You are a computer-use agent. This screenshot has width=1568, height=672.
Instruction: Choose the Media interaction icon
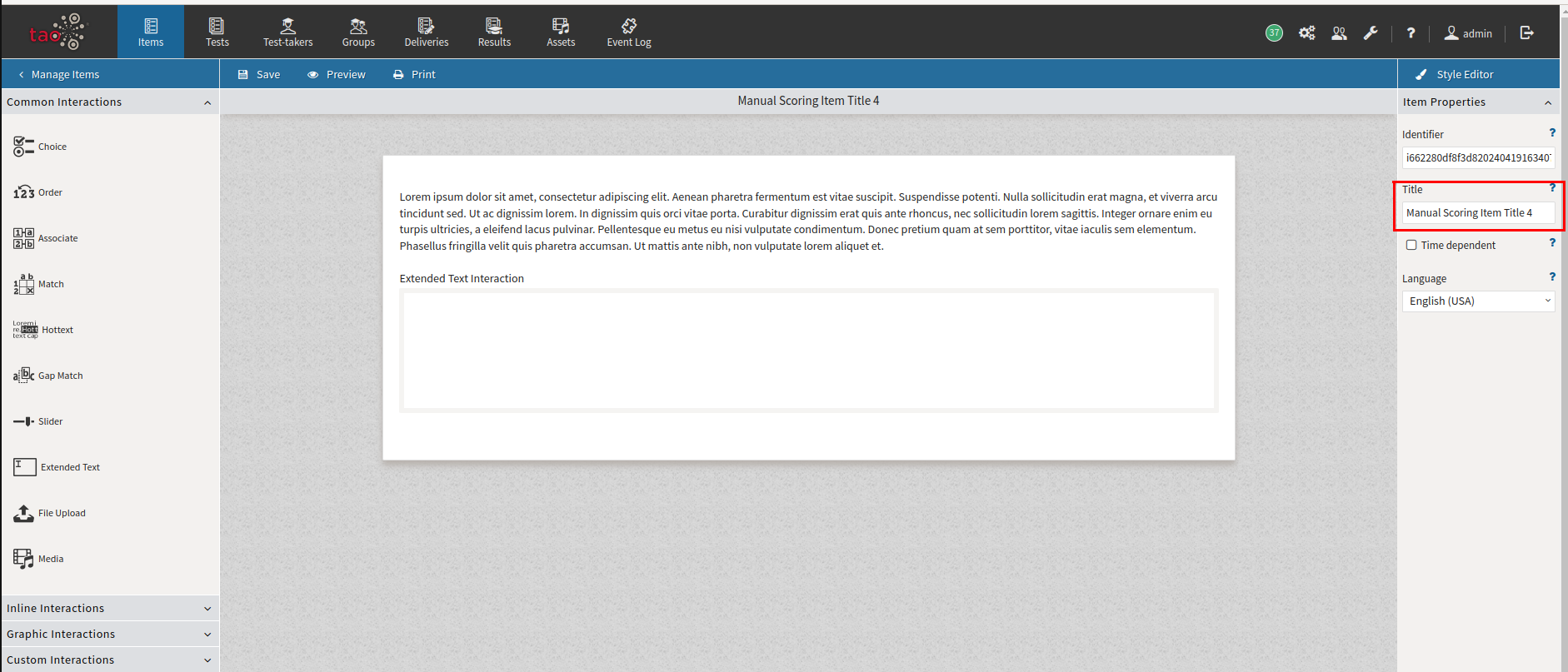(23, 559)
